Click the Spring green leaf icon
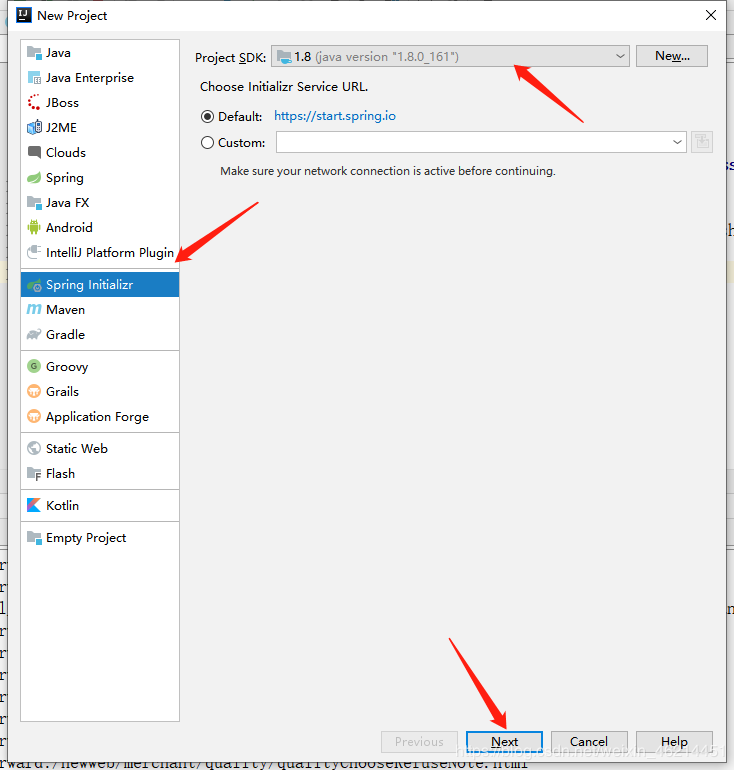 pyautogui.click(x=34, y=178)
